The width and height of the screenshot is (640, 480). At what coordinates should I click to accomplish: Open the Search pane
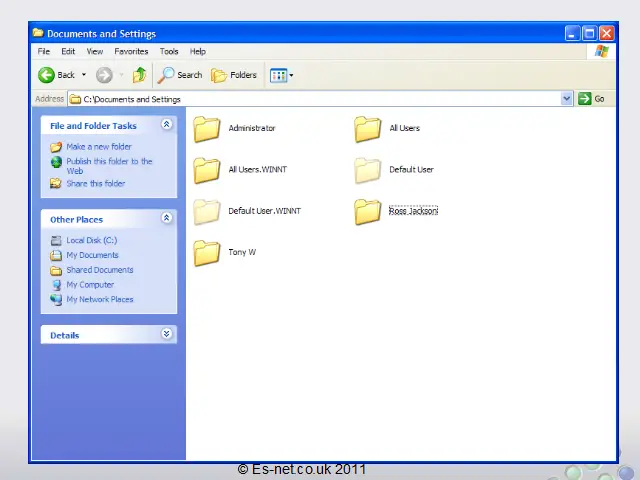pos(180,75)
